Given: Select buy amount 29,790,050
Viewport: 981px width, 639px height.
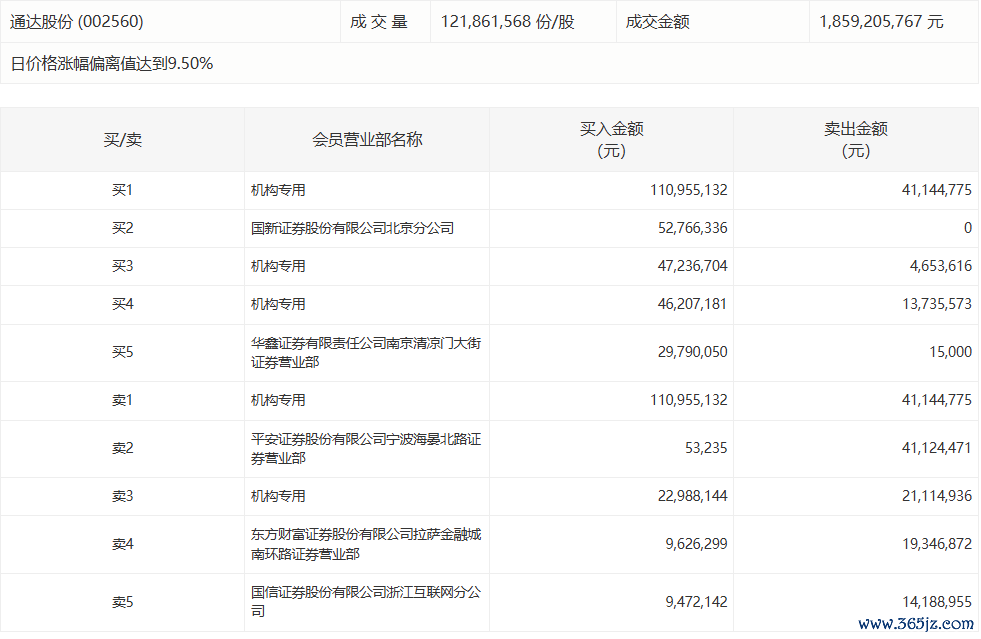Looking at the screenshot, I should click(693, 352).
